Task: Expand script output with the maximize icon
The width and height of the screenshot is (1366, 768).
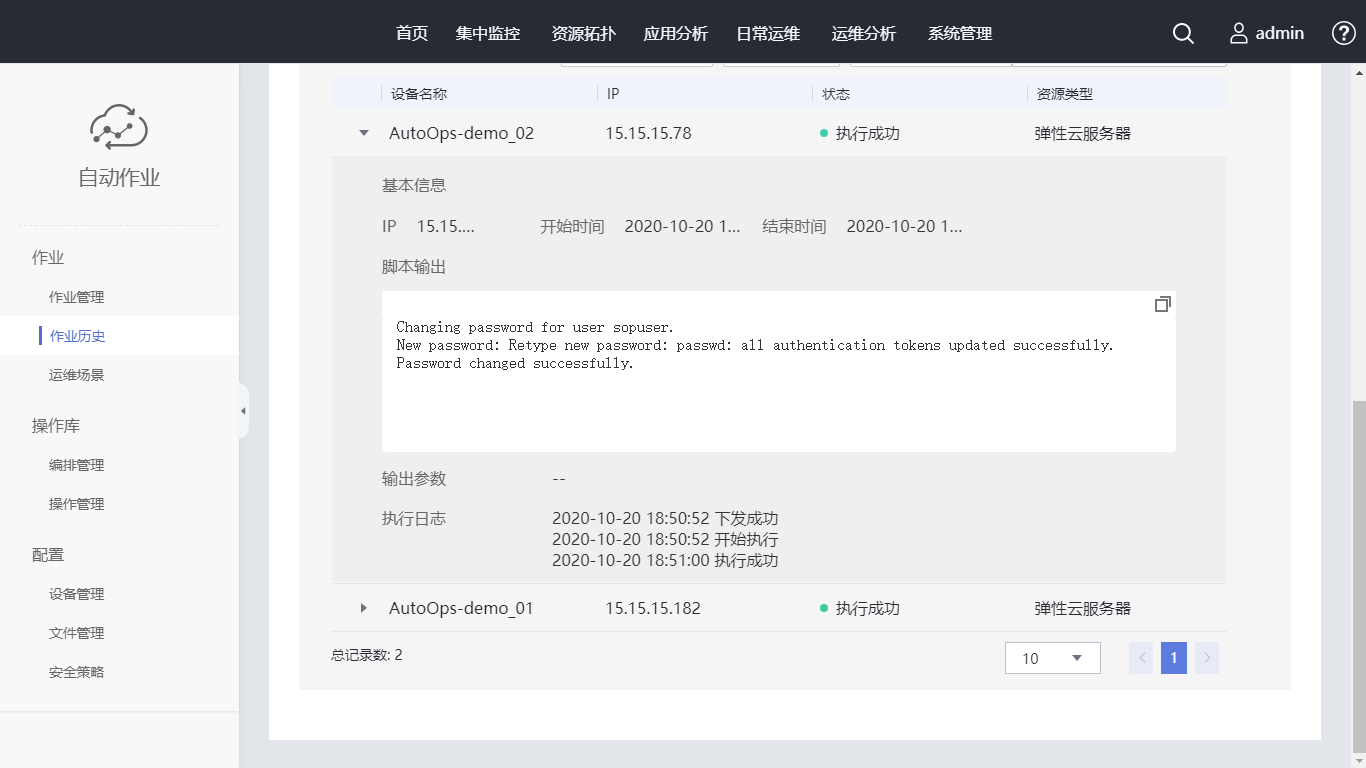Action: (x=1162, y=304)
